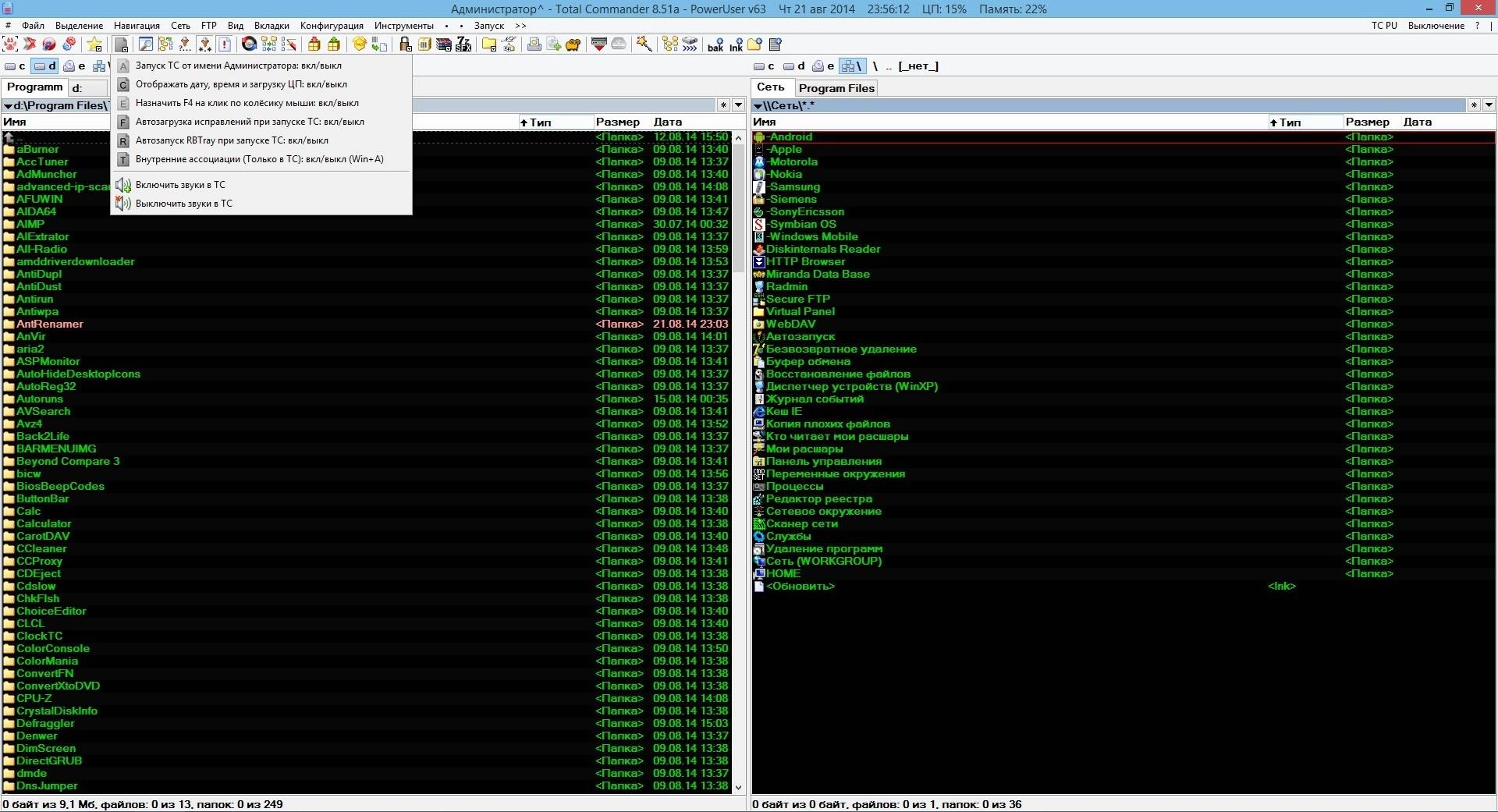
Task: Choose 'Выключить звуки в TC'
Action: point(261,204)
